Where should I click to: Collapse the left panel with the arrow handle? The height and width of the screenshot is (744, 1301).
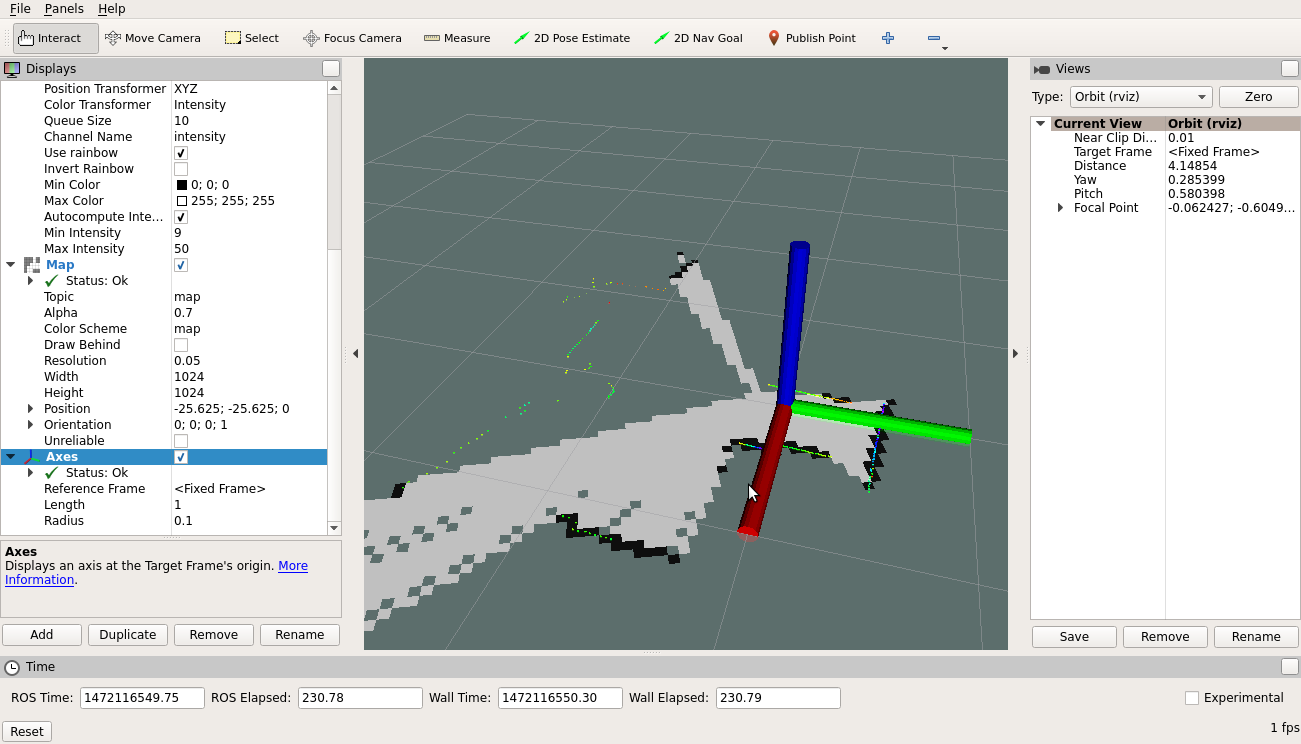pos(355,354)
